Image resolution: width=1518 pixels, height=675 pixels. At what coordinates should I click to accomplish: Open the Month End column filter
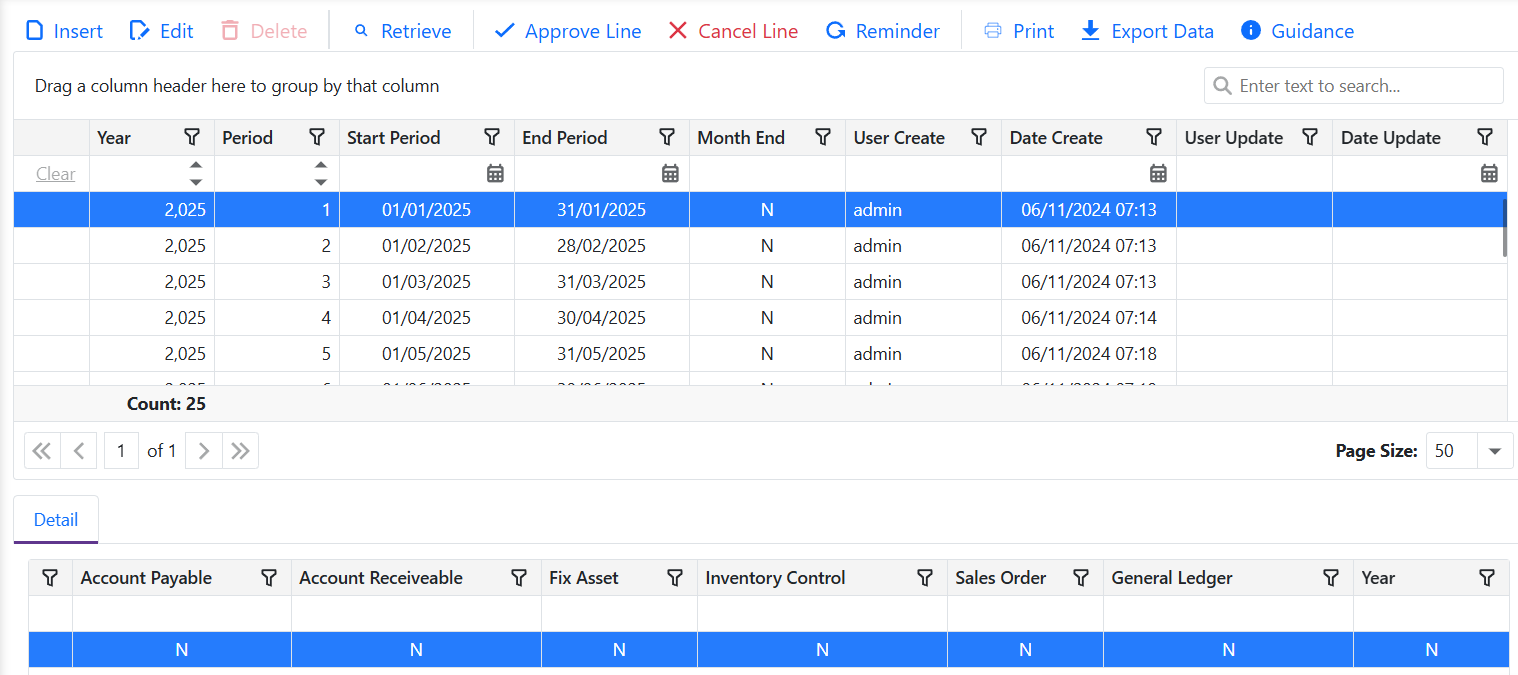pyautogui.click(x=823, y=137)
